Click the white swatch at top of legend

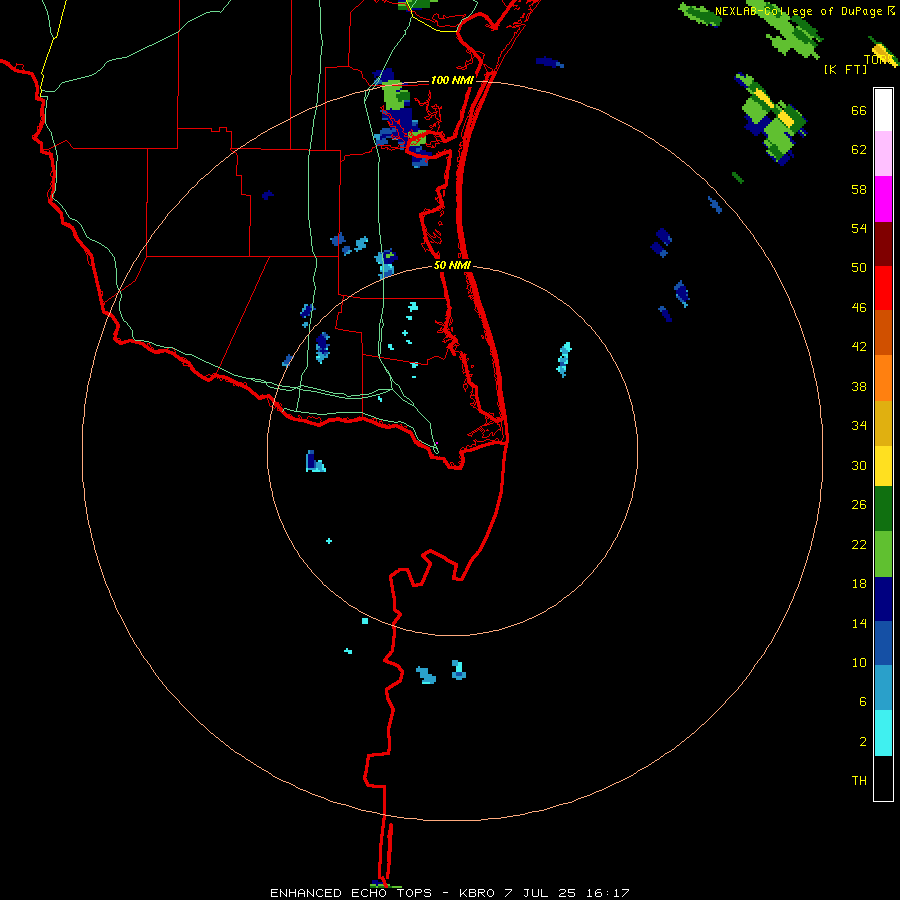(x=883, y=110)
